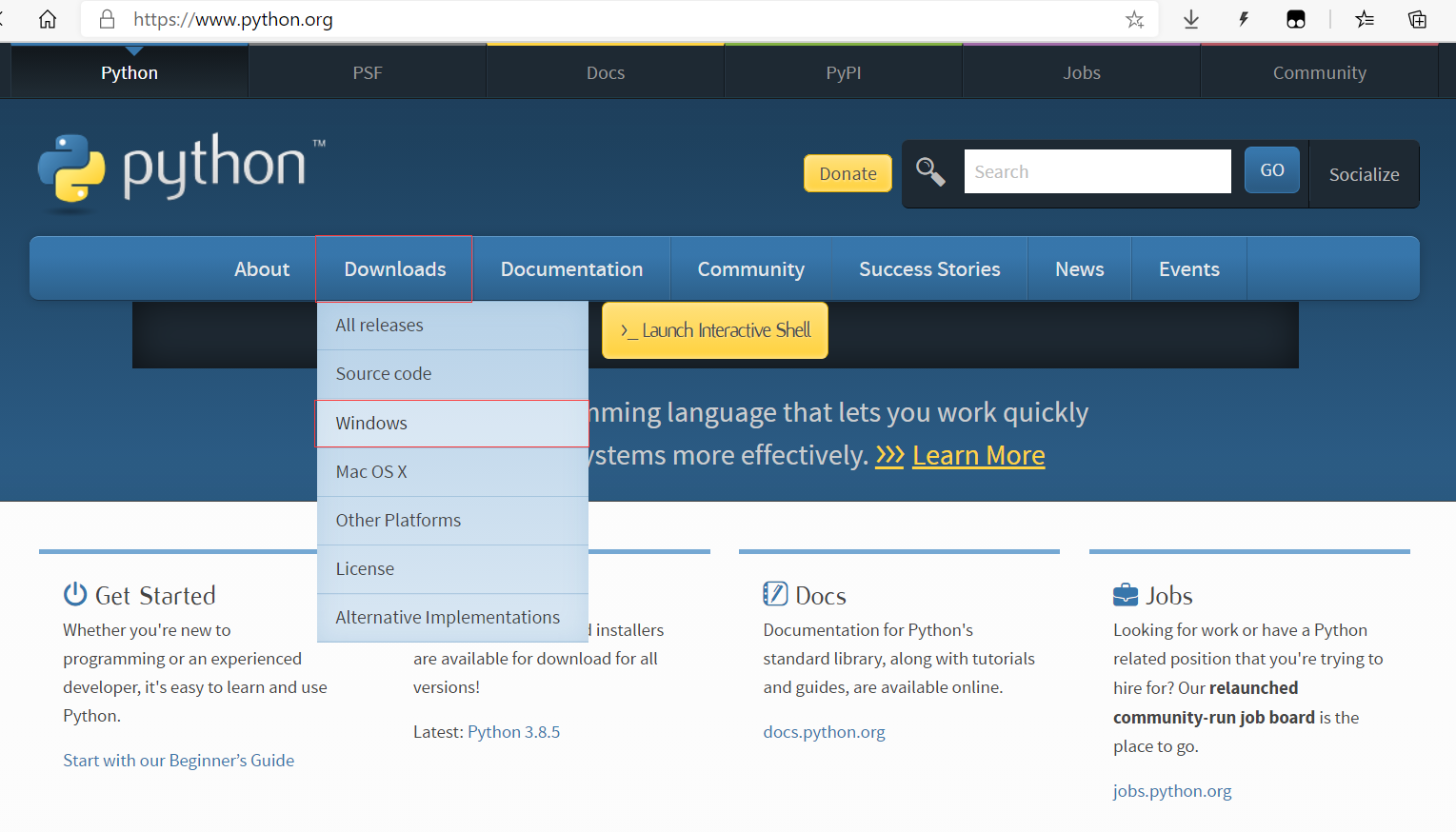Click the magnifying glass search icon
1456x832 pixels.
click(930, 172)
